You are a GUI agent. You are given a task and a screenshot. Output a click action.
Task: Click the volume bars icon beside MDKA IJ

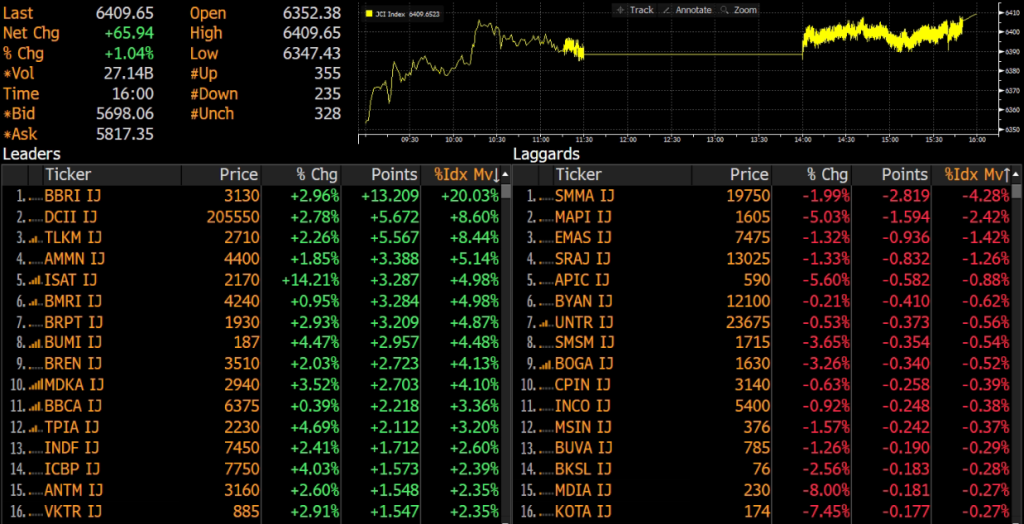37,385
